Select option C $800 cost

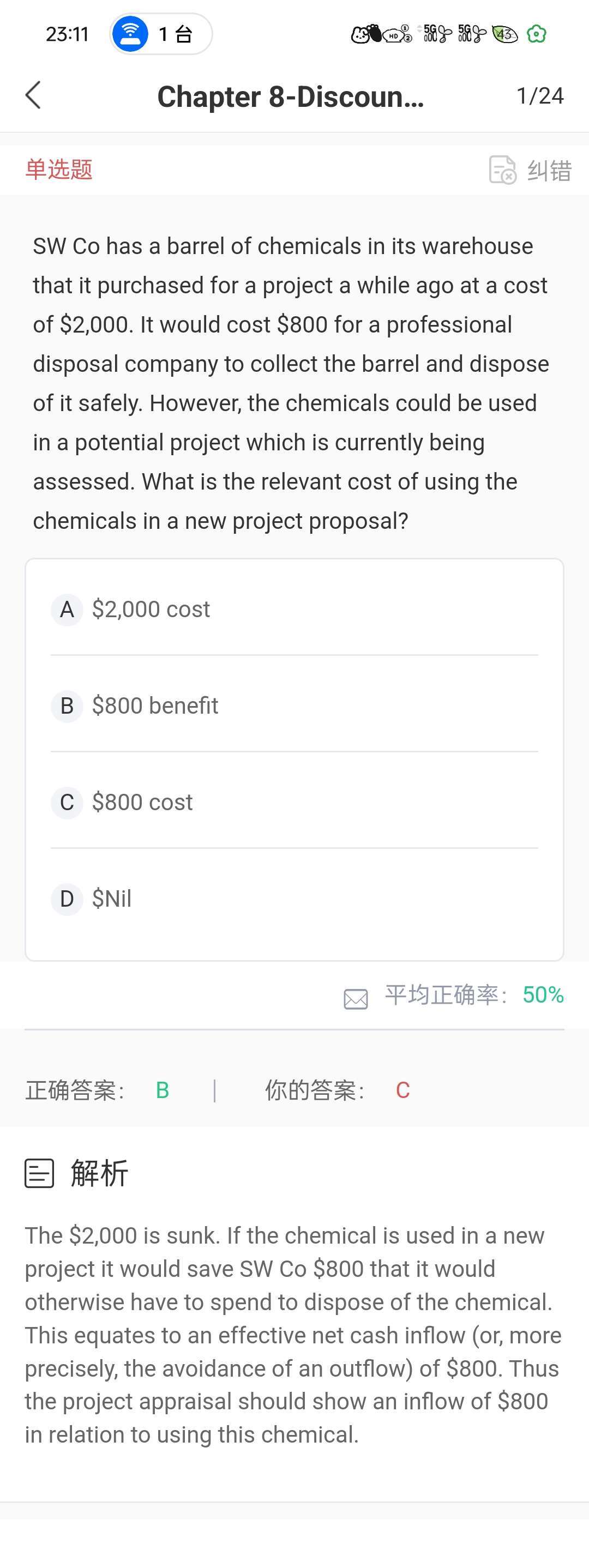[294, 801]
